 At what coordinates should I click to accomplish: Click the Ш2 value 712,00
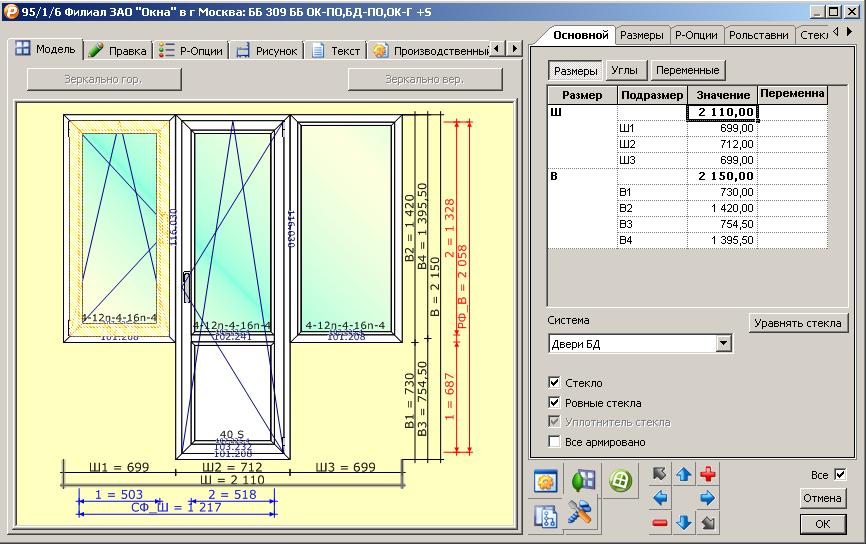(722, 144)
